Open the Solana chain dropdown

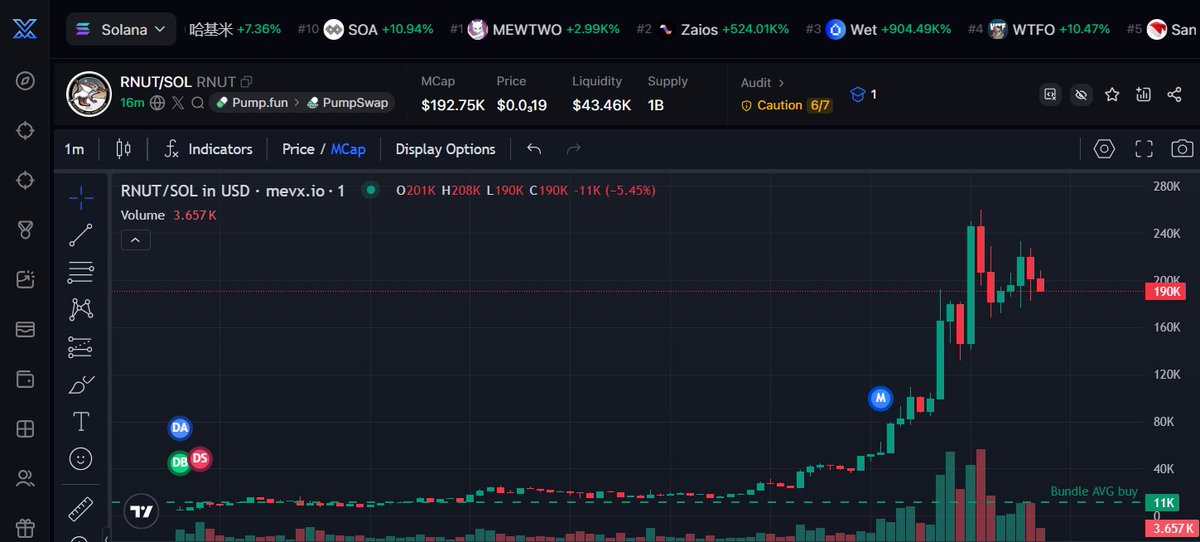point(121,30)
